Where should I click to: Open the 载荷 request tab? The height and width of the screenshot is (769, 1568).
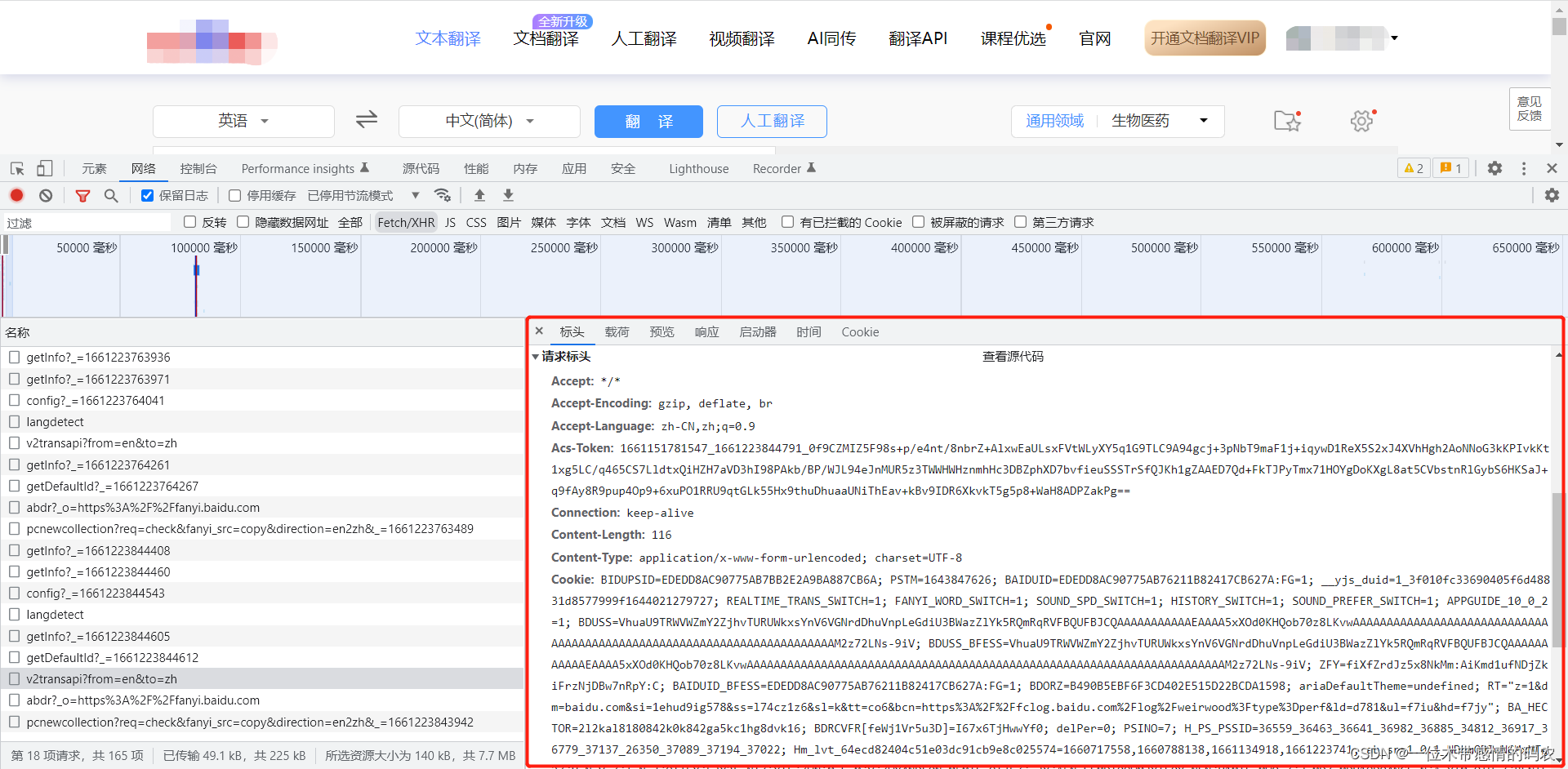(x=617, y=331)
